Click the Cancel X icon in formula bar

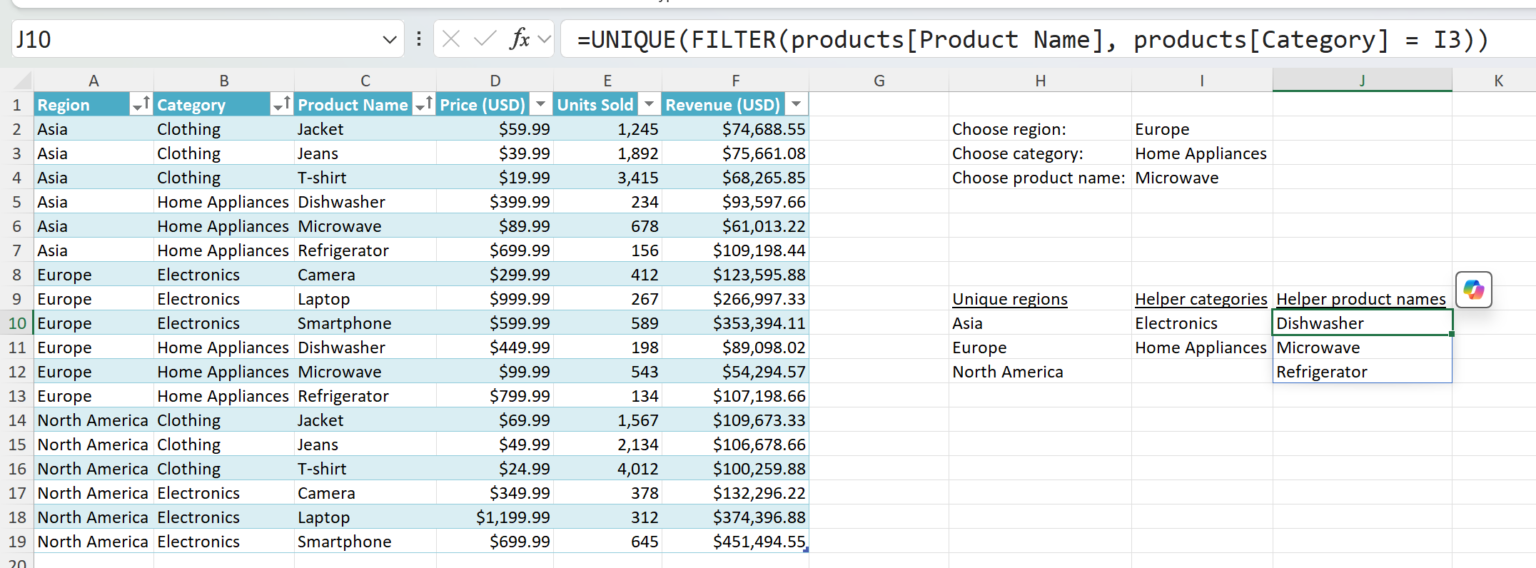tap(451, 40)
